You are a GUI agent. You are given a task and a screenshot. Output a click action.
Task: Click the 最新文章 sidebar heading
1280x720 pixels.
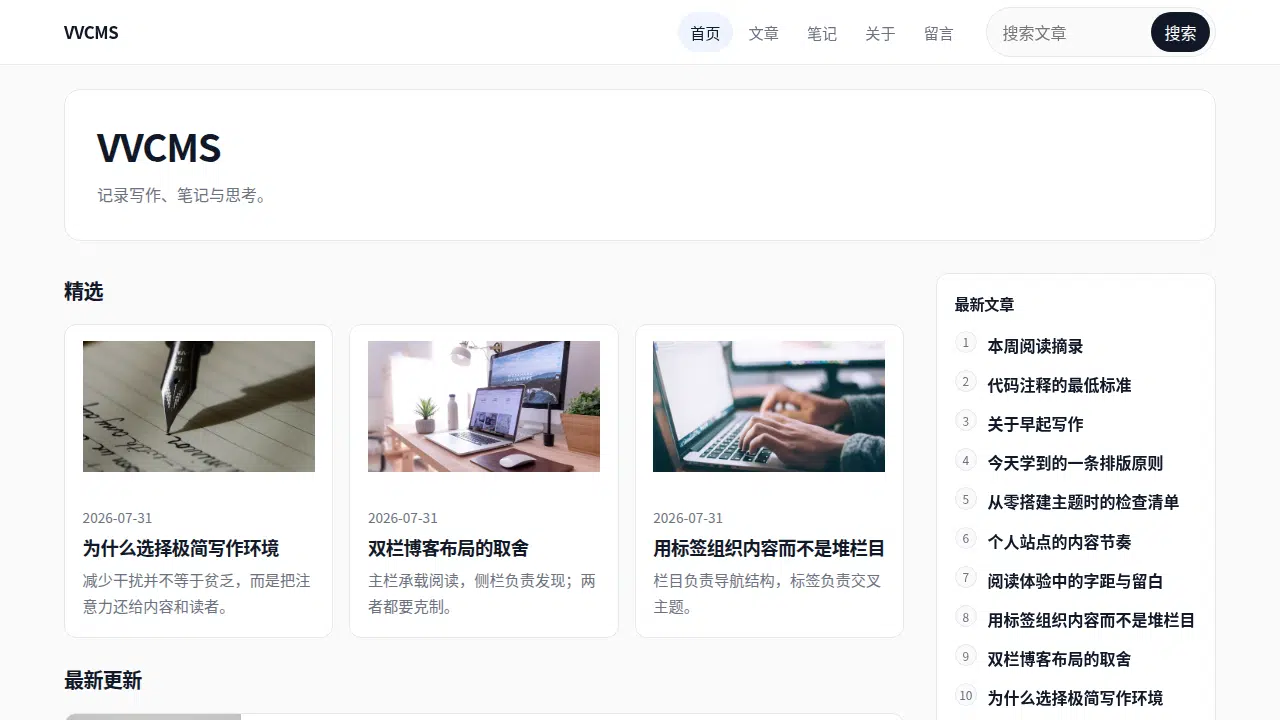click(x=984, y=304)
